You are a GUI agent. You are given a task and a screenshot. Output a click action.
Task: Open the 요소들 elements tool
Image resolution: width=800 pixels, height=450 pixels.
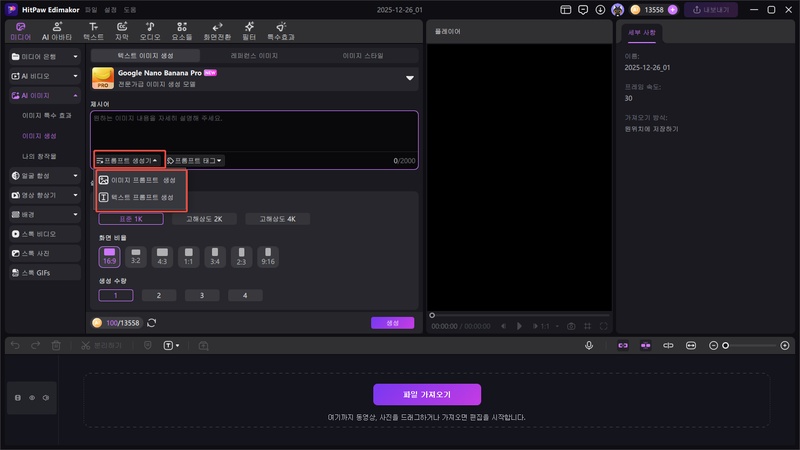click(x=182, y=31)
